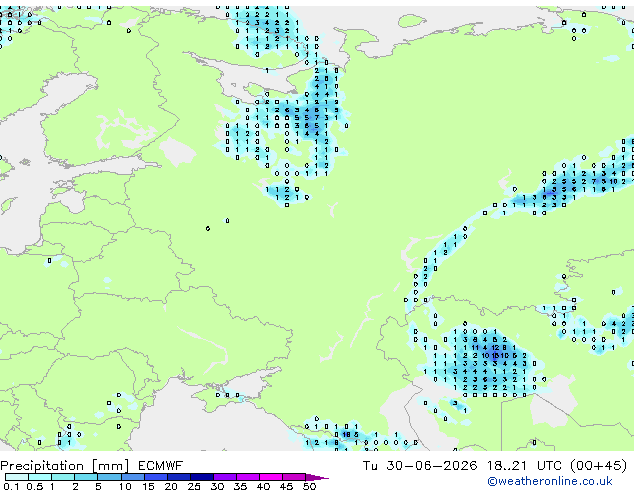Click the lightest 0.1–0.5 mm legend swatch

point(17,477)
